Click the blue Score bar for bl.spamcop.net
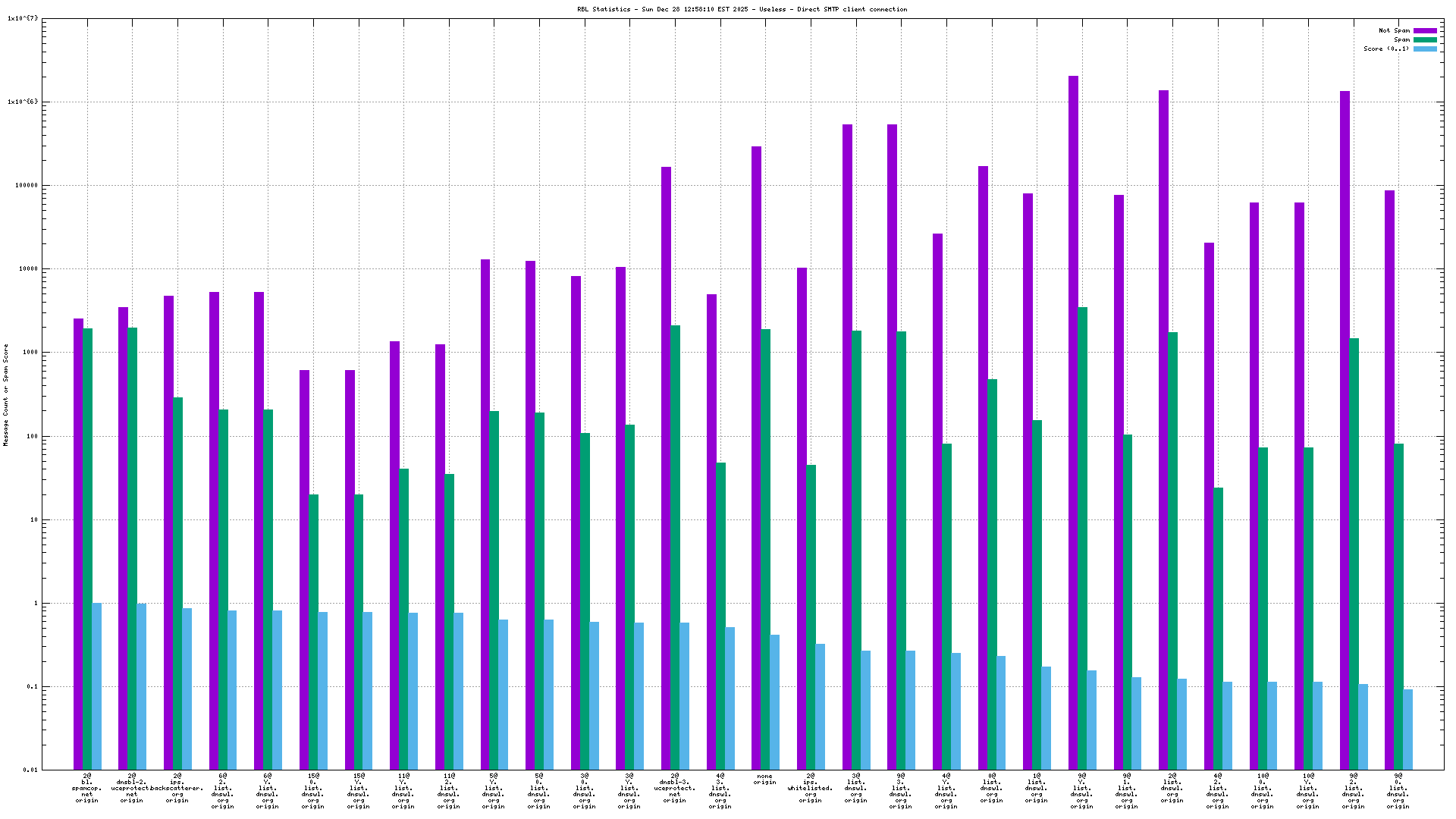This screenshot has height=819, width=1456. point(97,686)
